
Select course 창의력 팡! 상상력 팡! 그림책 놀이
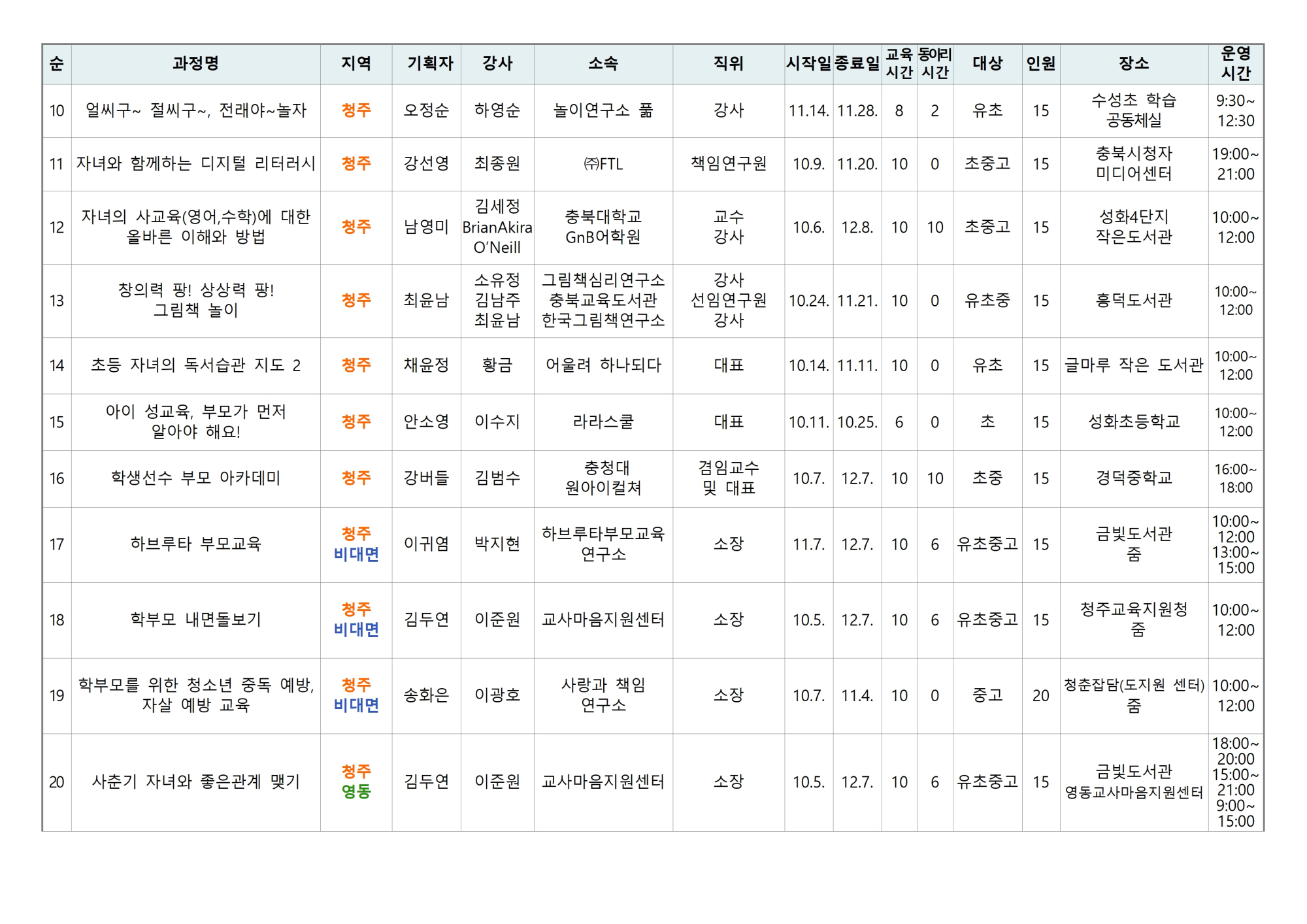point(195,300)
